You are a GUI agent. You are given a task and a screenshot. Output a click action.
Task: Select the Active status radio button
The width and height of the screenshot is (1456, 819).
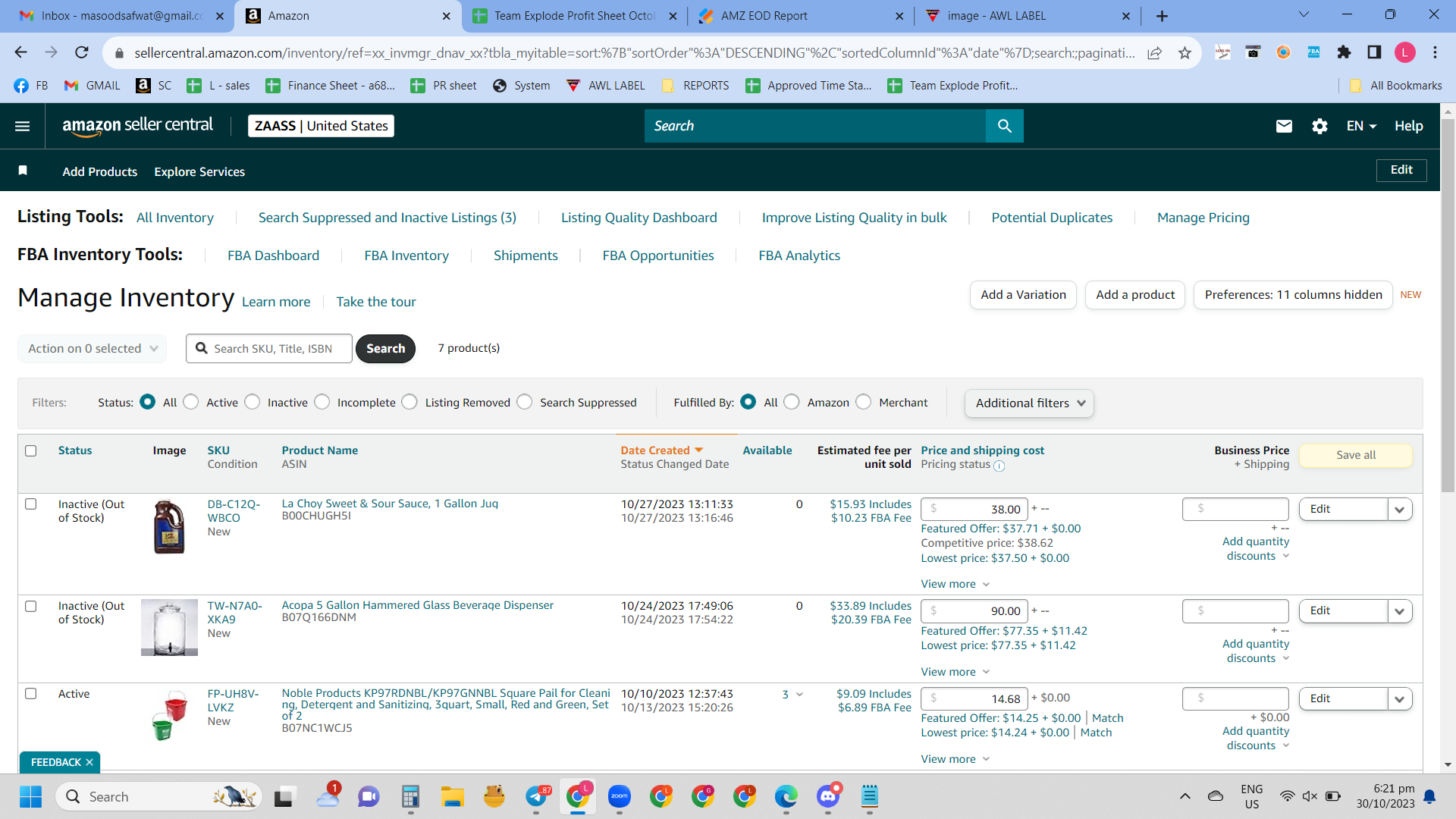[191, 402]
